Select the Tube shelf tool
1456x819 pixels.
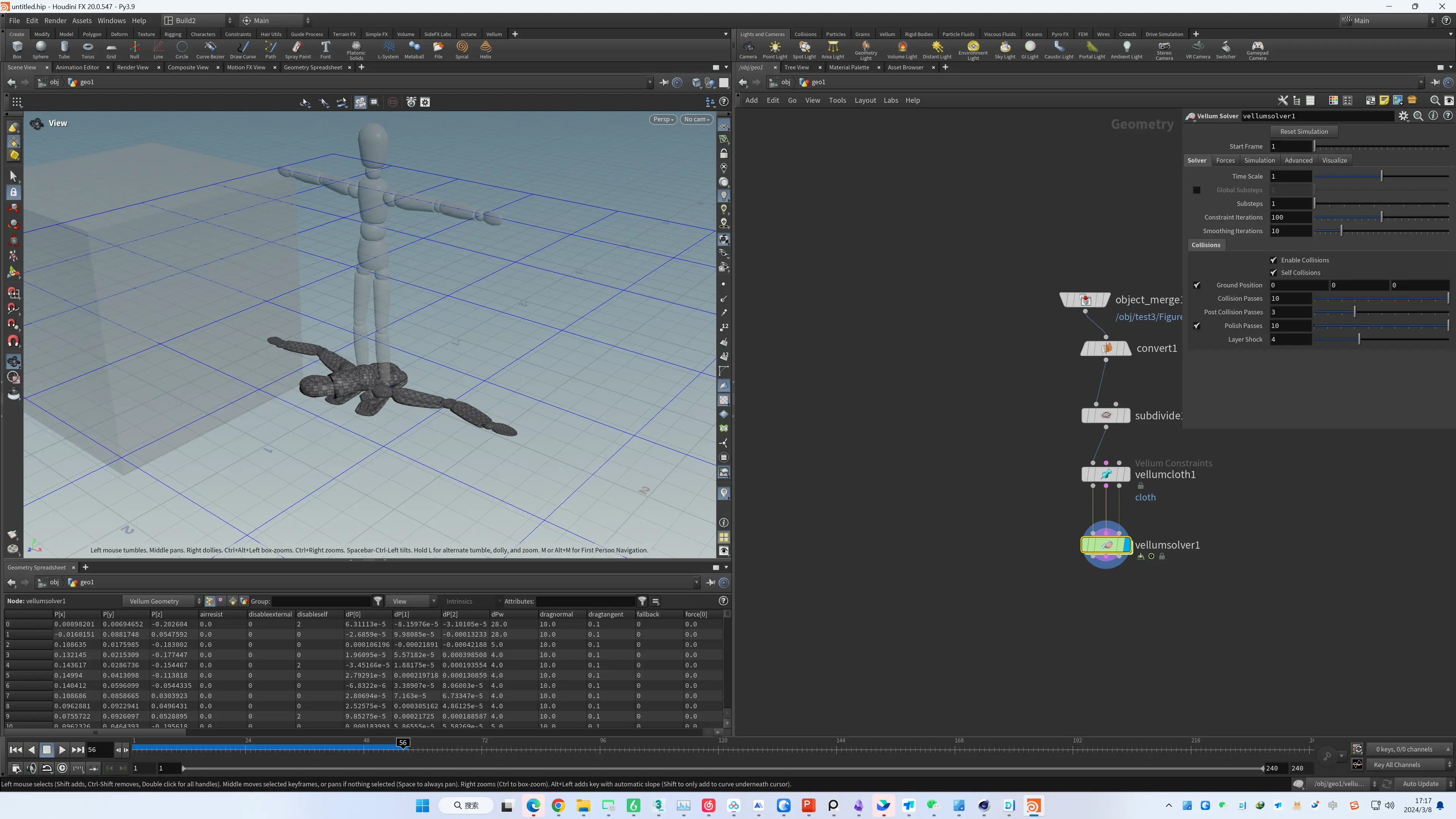point(64,50)
